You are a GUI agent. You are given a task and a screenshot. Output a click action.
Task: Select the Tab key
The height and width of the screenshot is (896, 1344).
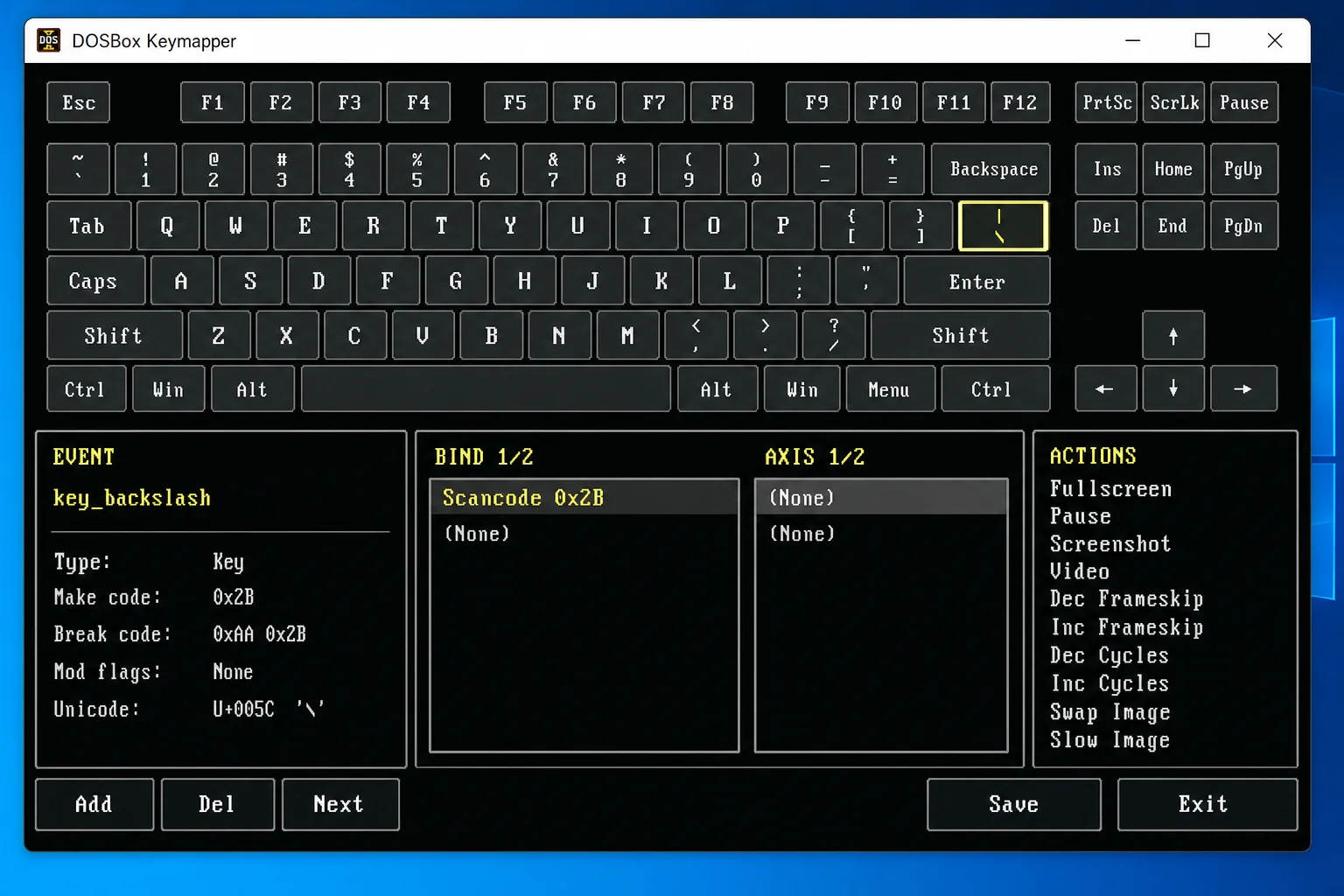[89, 226]
